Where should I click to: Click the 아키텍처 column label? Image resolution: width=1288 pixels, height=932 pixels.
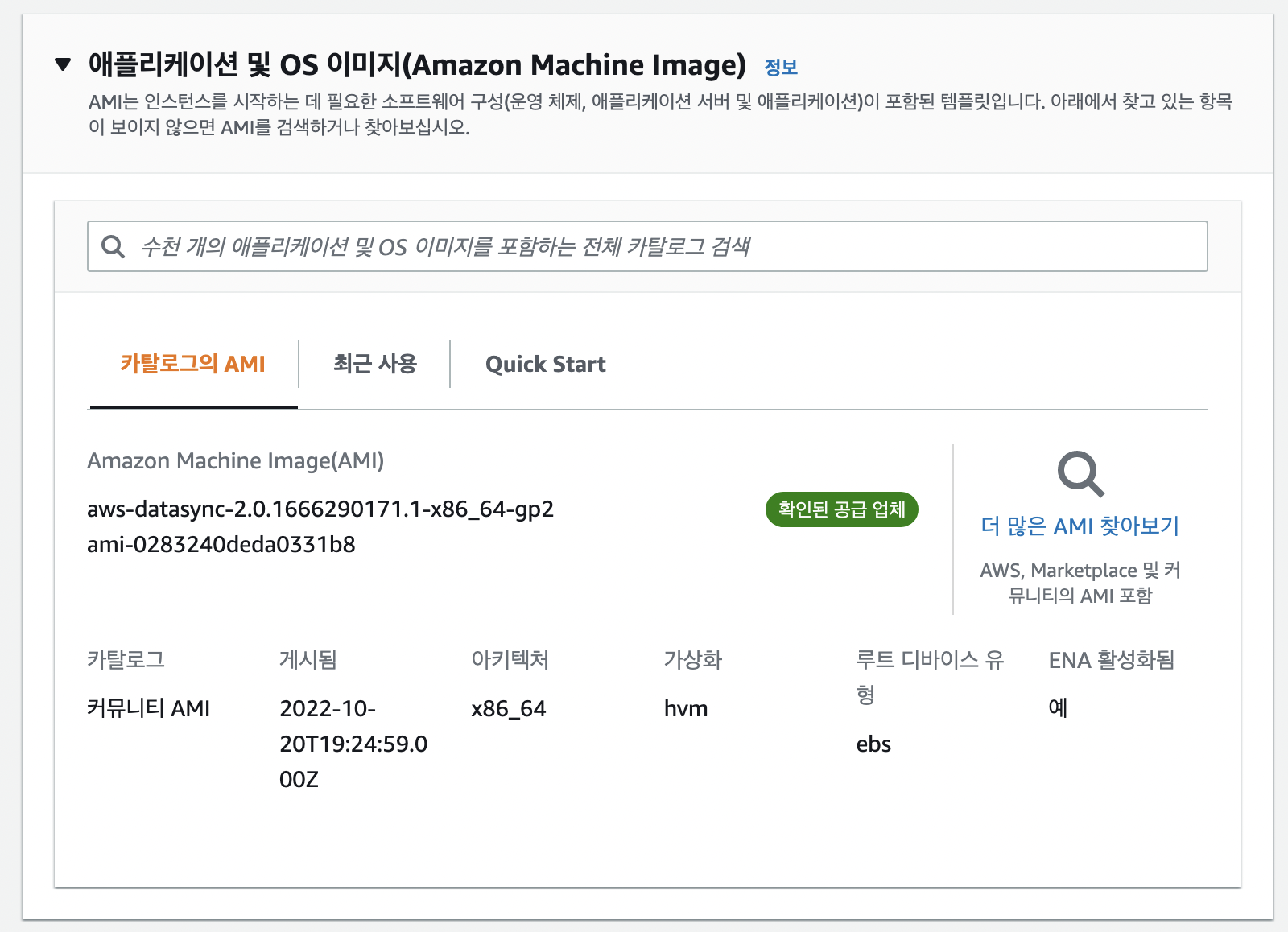tap(510, 660)
